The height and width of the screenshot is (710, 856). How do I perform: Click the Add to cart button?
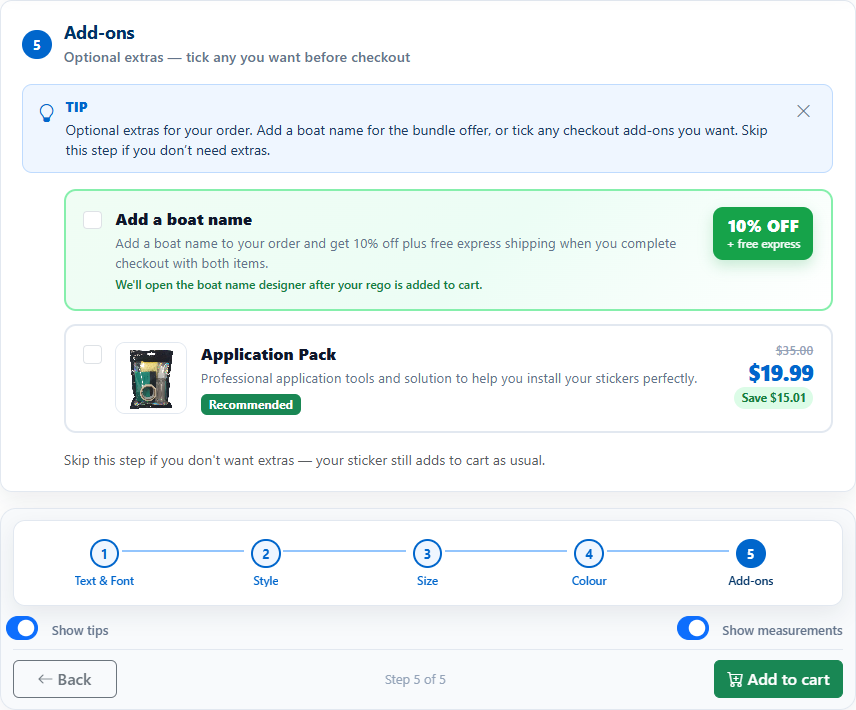click(x=778, y=679)
